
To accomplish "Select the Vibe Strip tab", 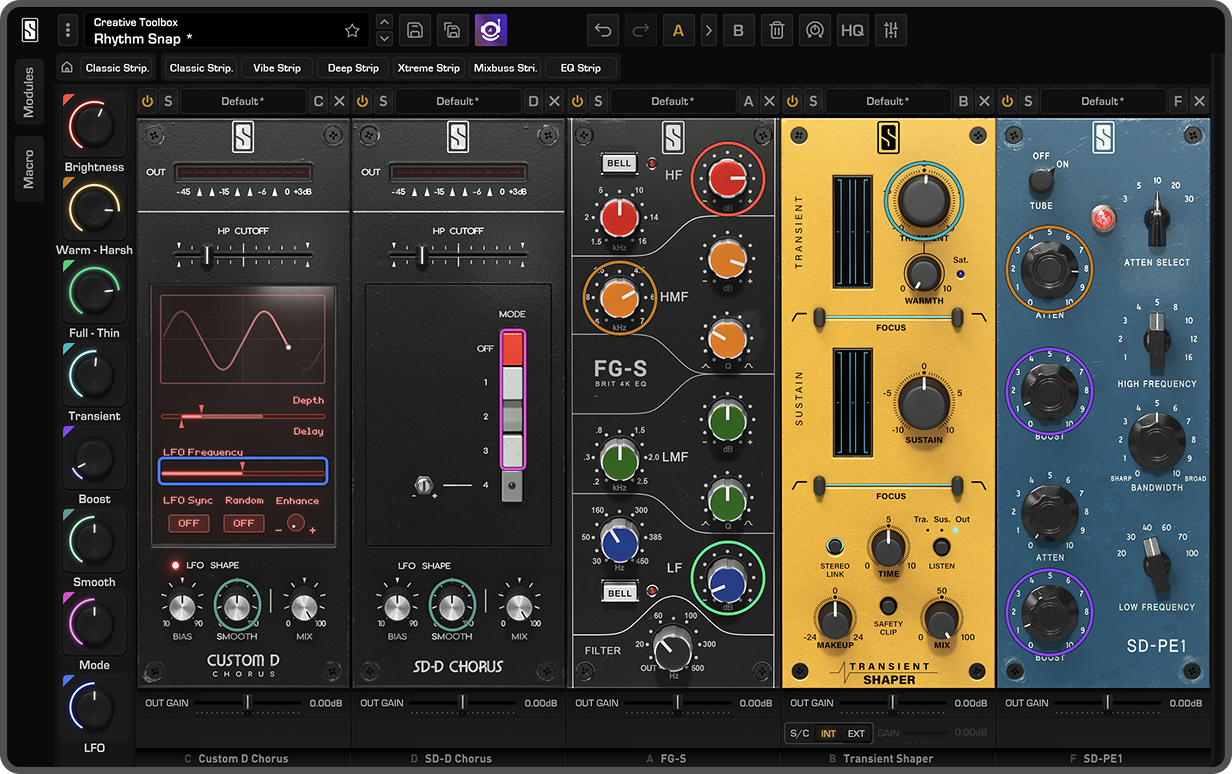I will (277, 68).
